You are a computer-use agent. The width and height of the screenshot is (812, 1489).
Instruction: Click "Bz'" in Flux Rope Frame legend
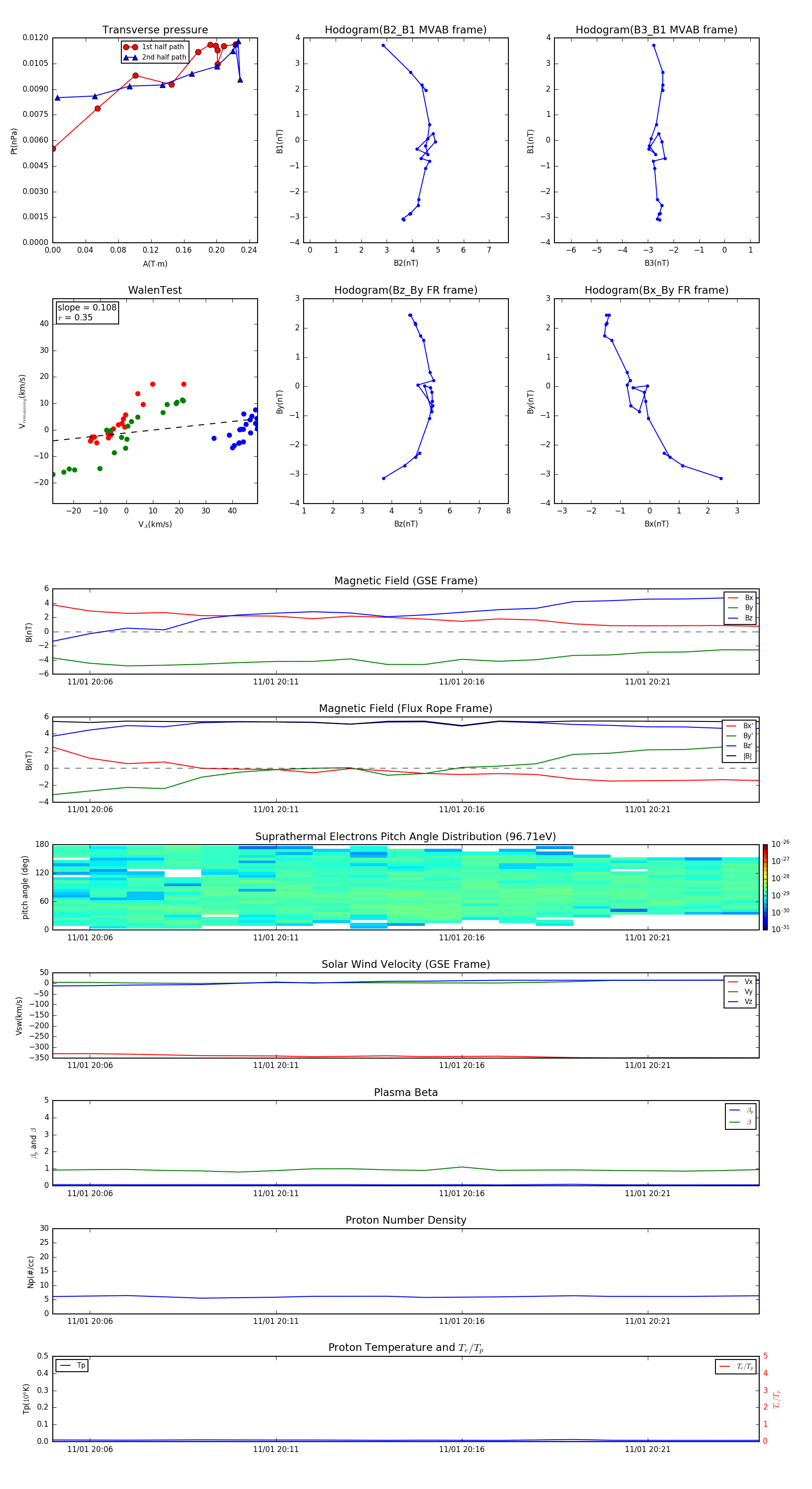click(x=740, y=746)
